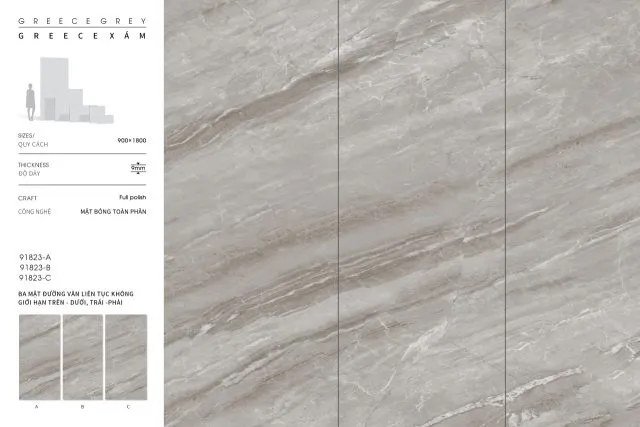Select product code 91823-B
Image resolution: width=640 pixels, height=427 pixels.
point(35,267)
